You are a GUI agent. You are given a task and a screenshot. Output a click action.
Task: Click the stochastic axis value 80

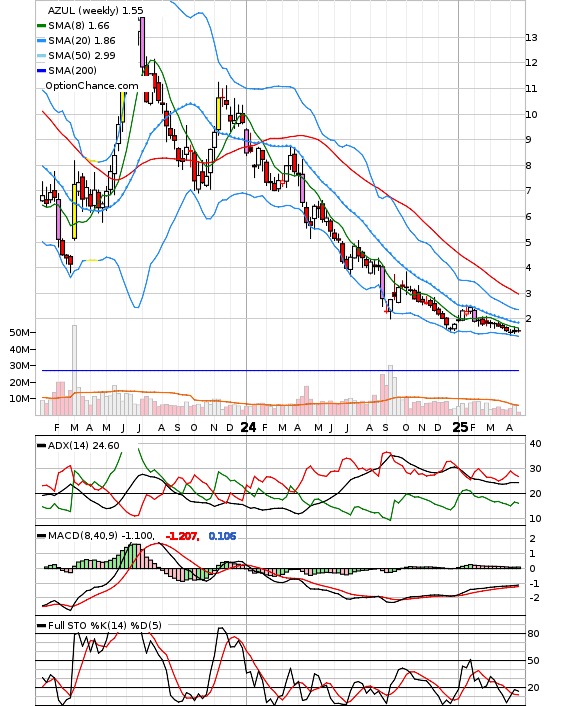(x=534, y=634)
